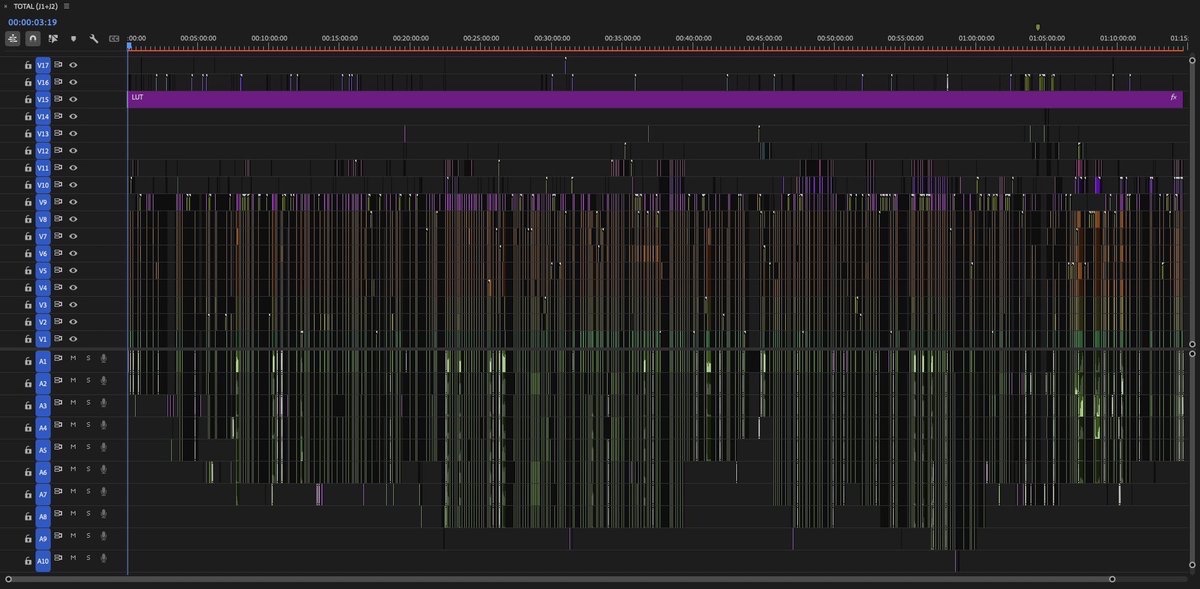Select the TOTAL (J1+J2) sequence tab
This screenshot has height=589, width=1200.
[36, 6]
